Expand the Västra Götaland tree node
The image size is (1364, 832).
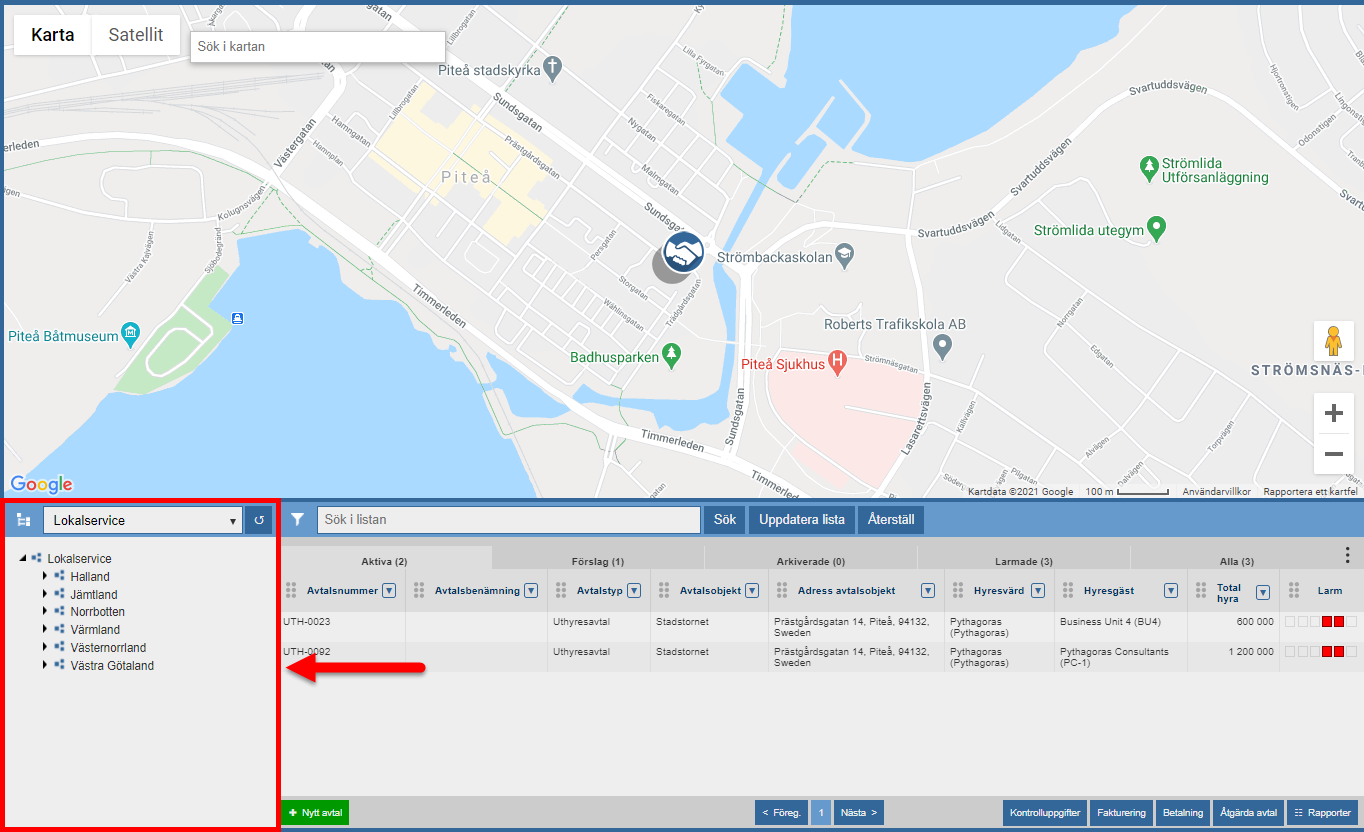[x=45, y=665]
